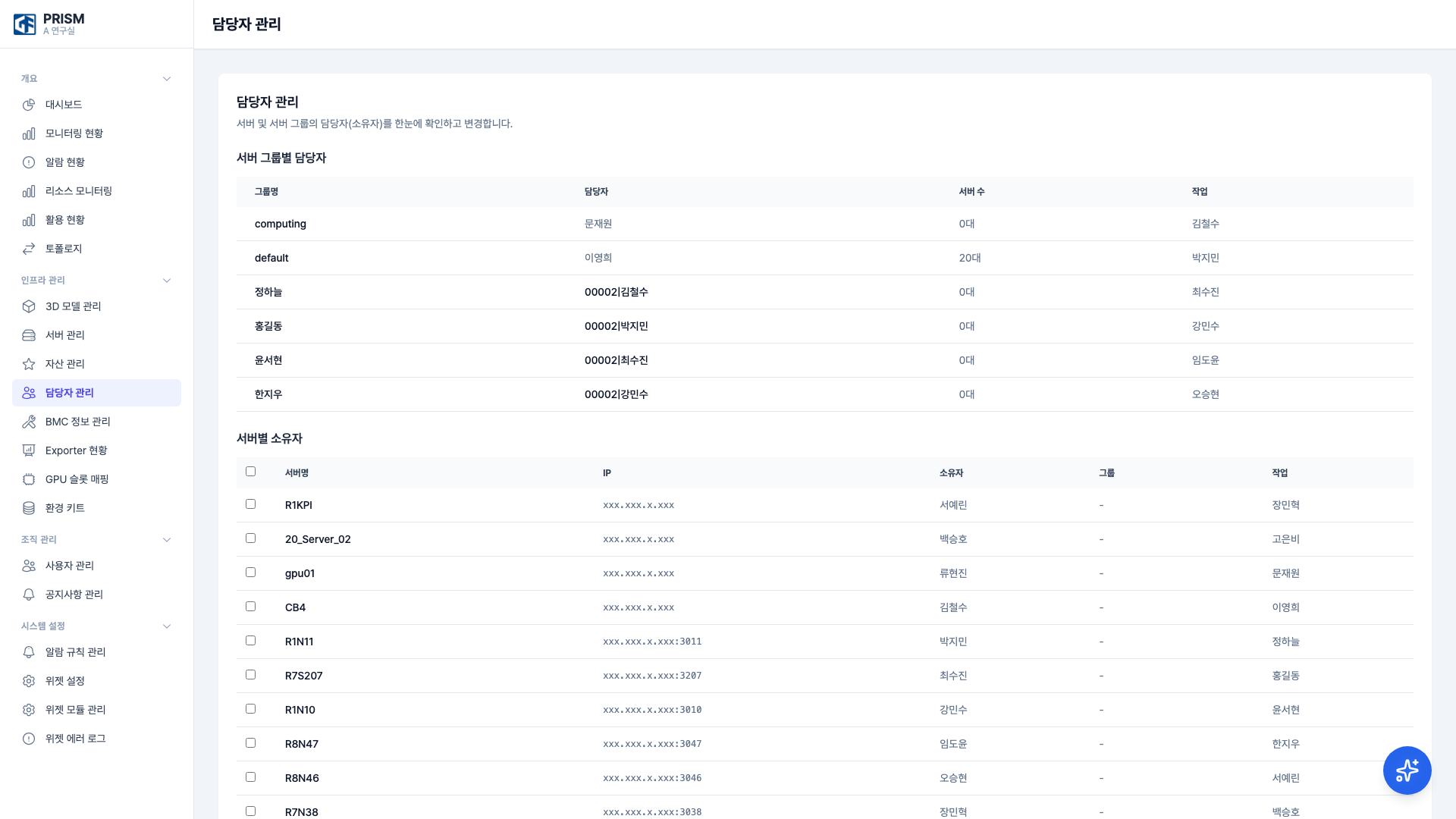This screenshot has height=819, width=1456.
Task: Click the computing group name
Action: coord(281,224)
